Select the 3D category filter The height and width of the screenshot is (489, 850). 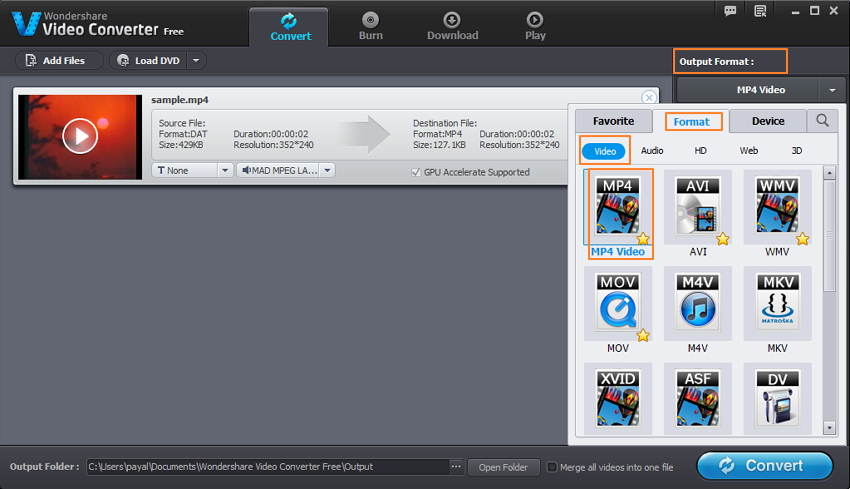click(x=796, y=151)
